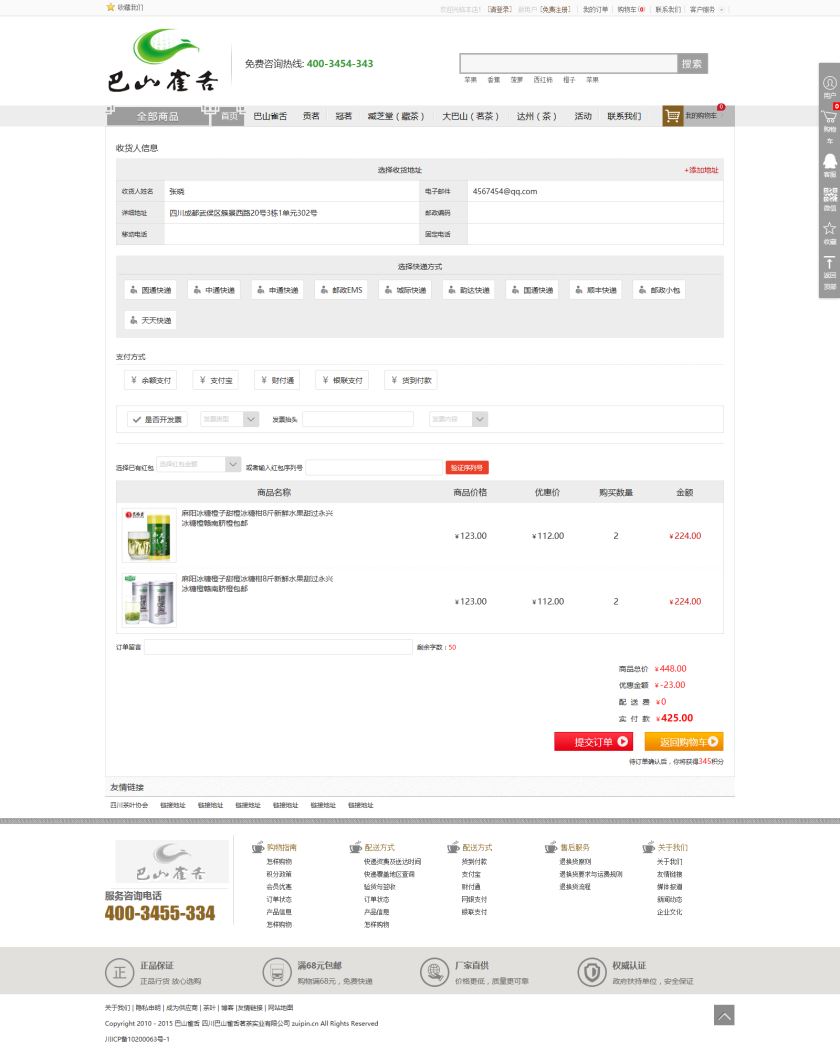Viewport: 840px width, 1052px height.
Task: Select 韵达快递 delivery option
Action: click(468, 290)
